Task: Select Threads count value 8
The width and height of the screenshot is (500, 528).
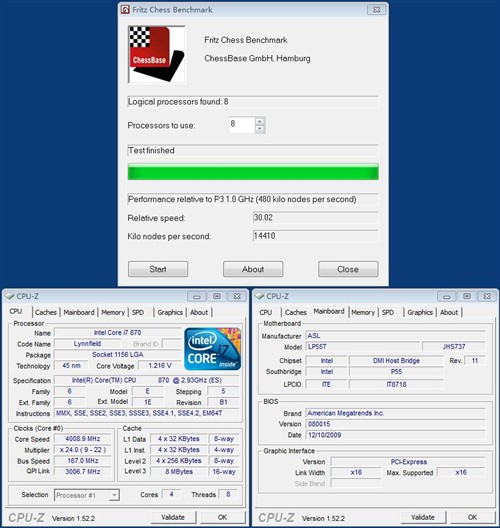Action: (228, 494)
